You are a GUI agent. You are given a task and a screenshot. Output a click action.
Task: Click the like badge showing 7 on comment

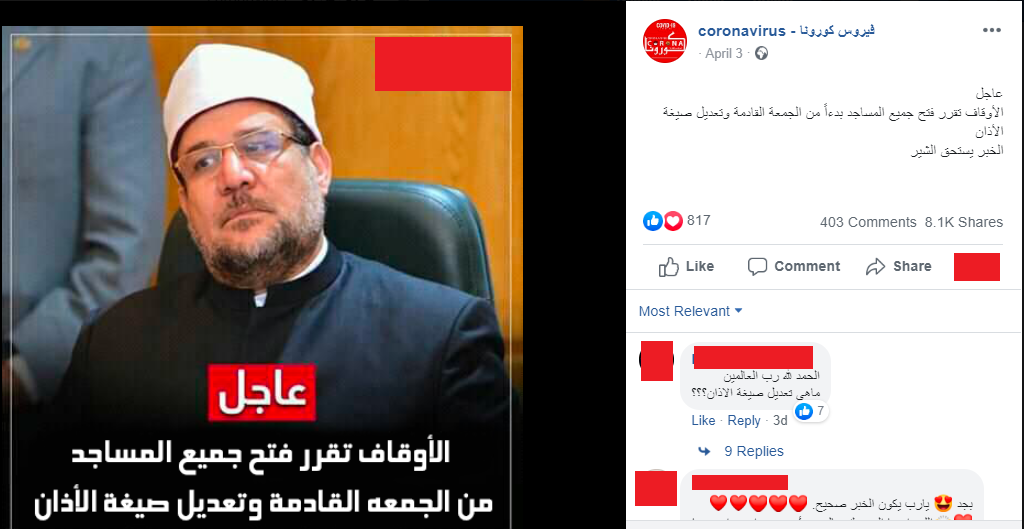pos(812,411)
